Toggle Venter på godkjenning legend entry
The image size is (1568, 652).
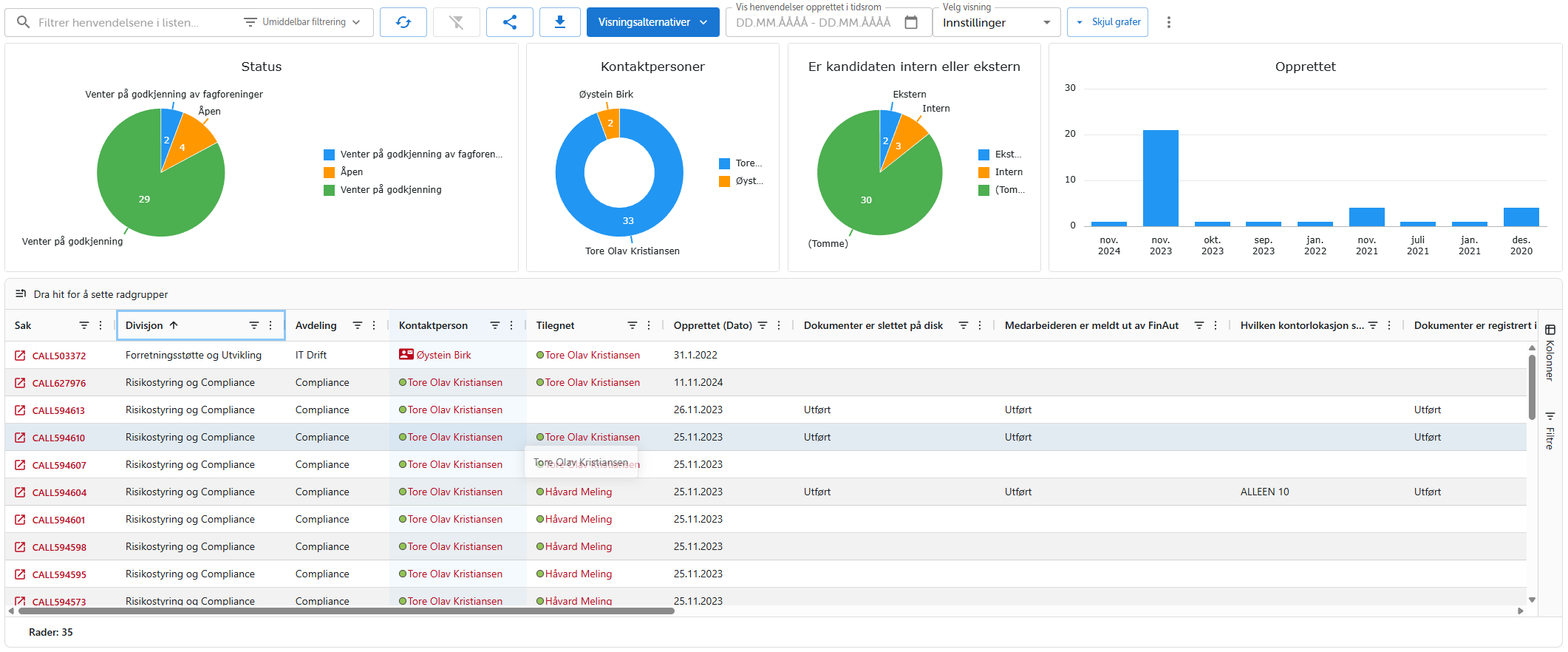click(390, 190)
